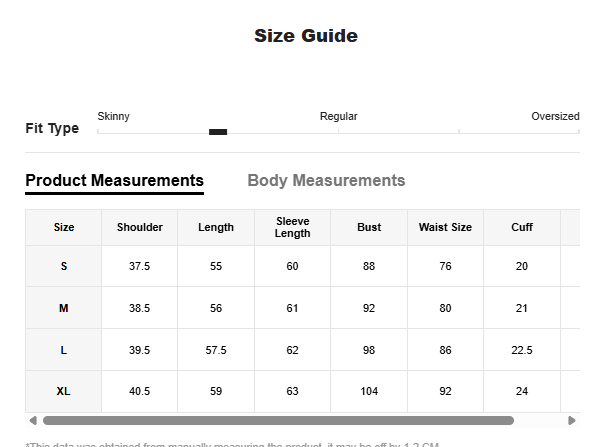
Task: Select the M size row label
Action: (x=64, y=309)
